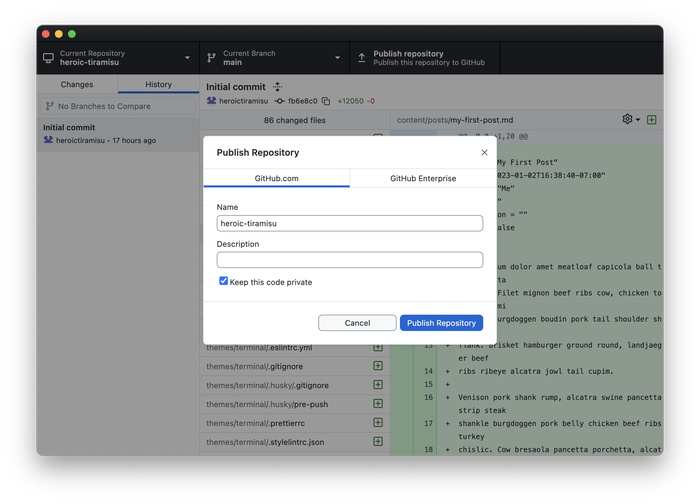Check Keep this code private checkbox
Image resolution: width=700 pixels, height=504 pixels.
point(223,281)
